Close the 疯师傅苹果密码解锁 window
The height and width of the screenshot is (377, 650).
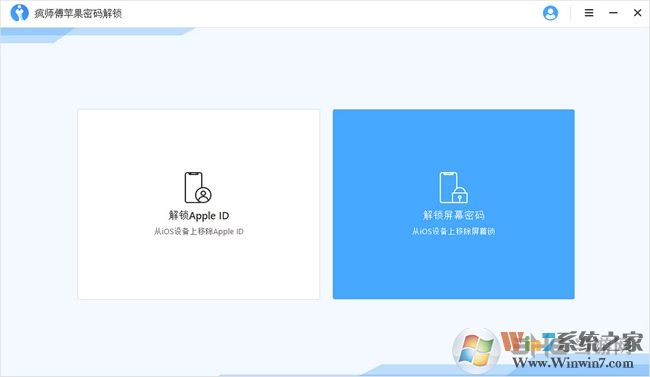pos(638,13)
